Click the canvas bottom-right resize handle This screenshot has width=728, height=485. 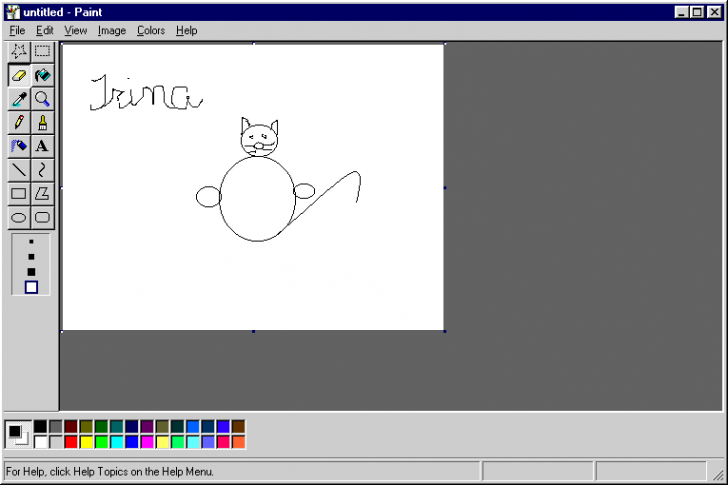444,331
